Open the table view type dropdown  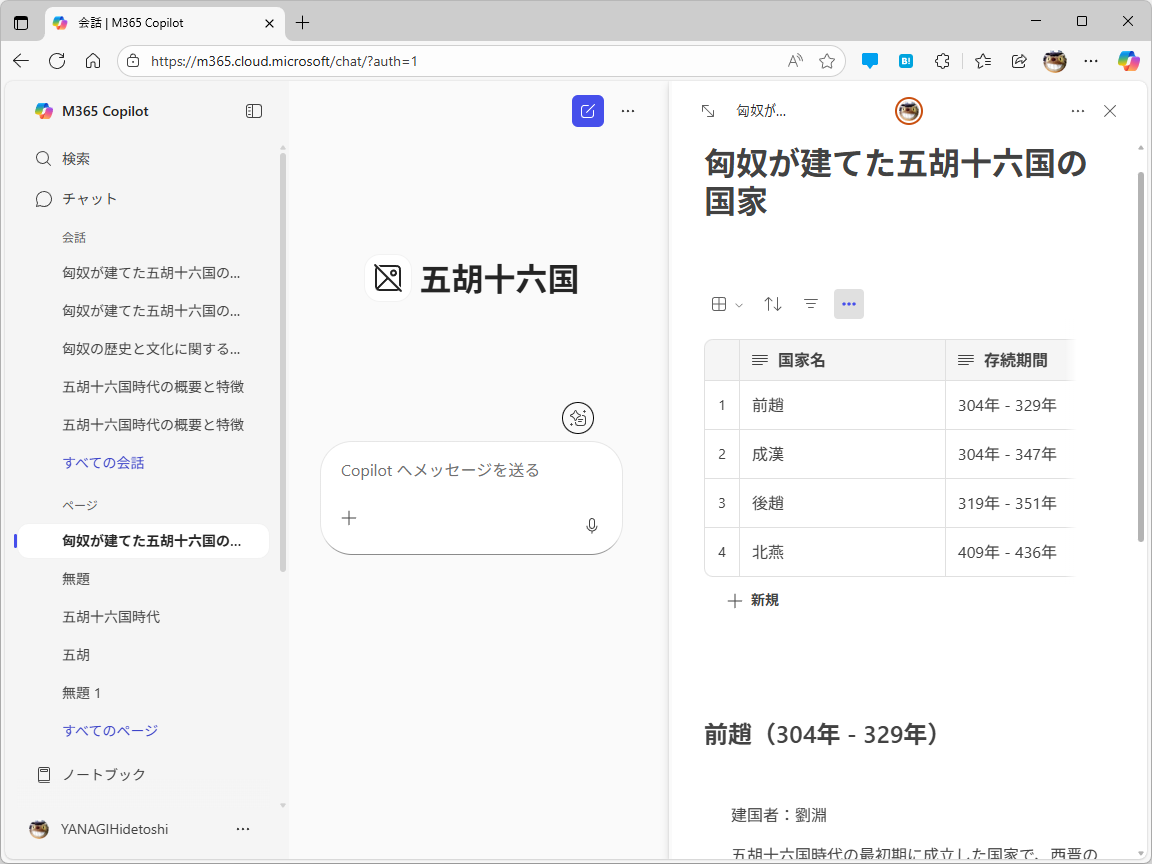click(725, 304)
